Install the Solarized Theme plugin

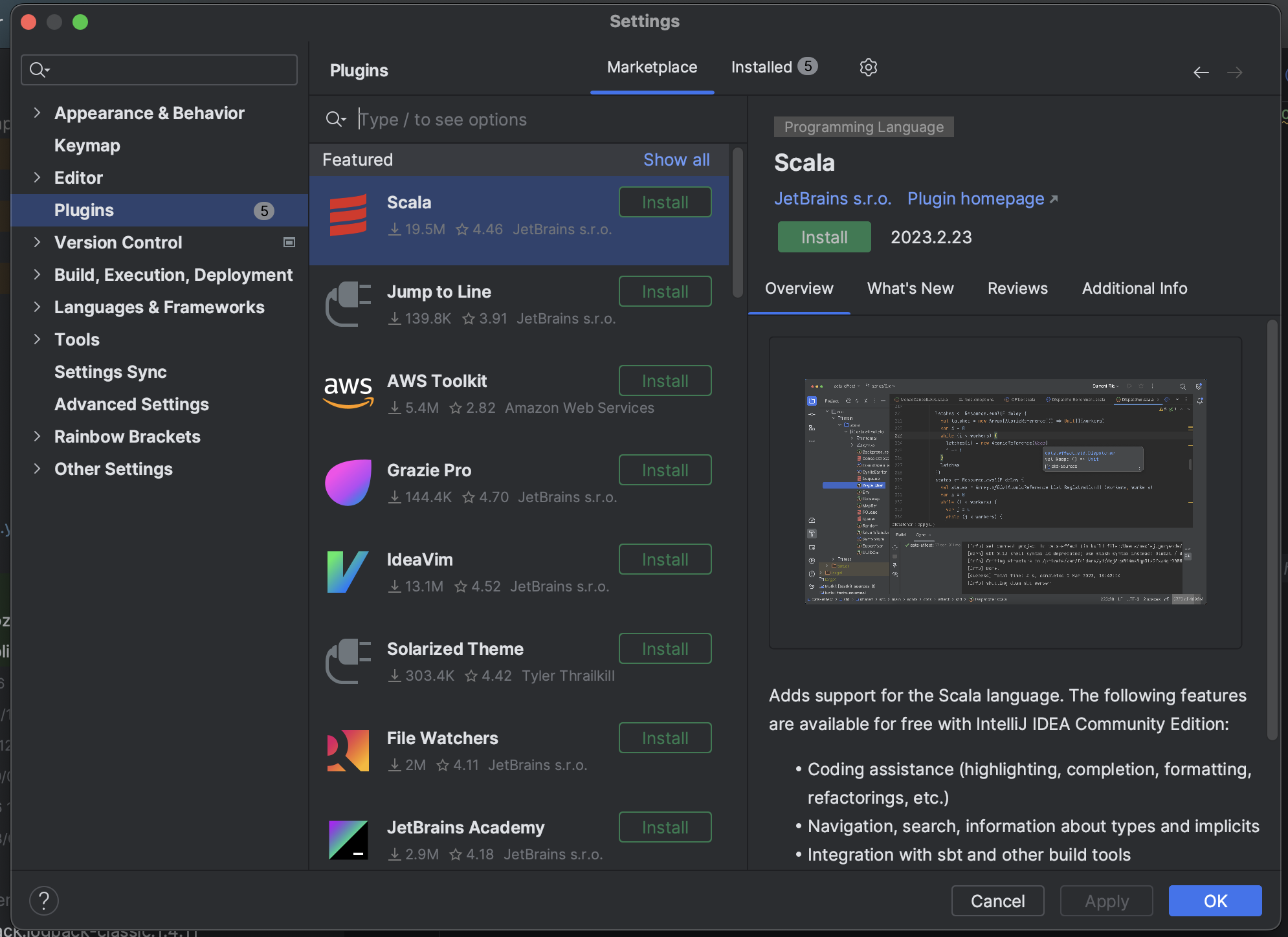click(665, 648)
